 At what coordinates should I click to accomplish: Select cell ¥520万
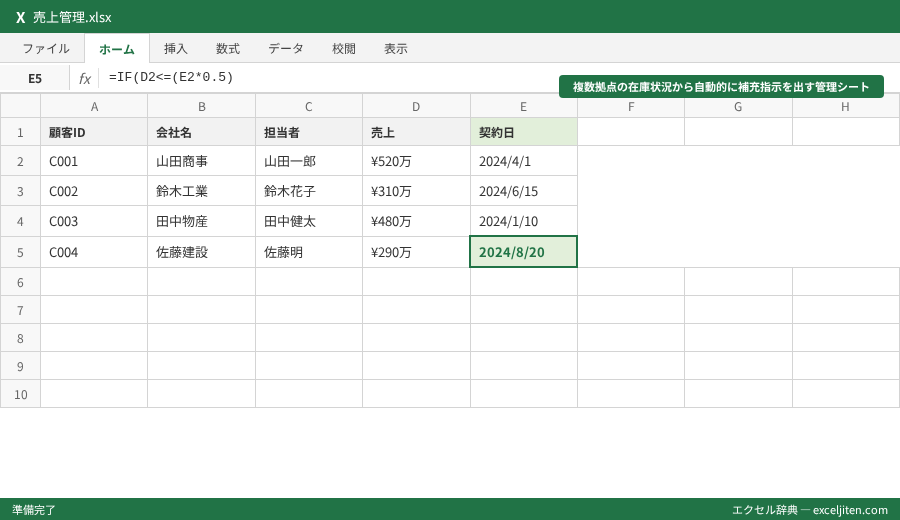point(416,161)
